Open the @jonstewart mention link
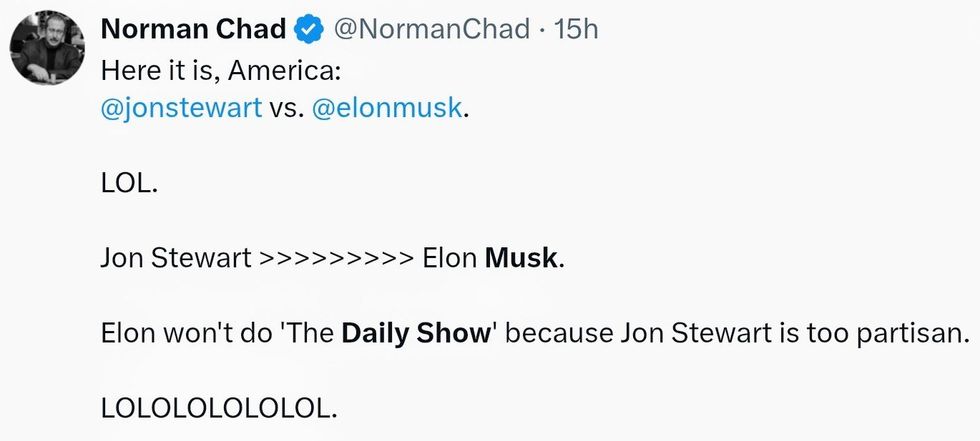This screenshot has width=980, height=441. [182, 108]
